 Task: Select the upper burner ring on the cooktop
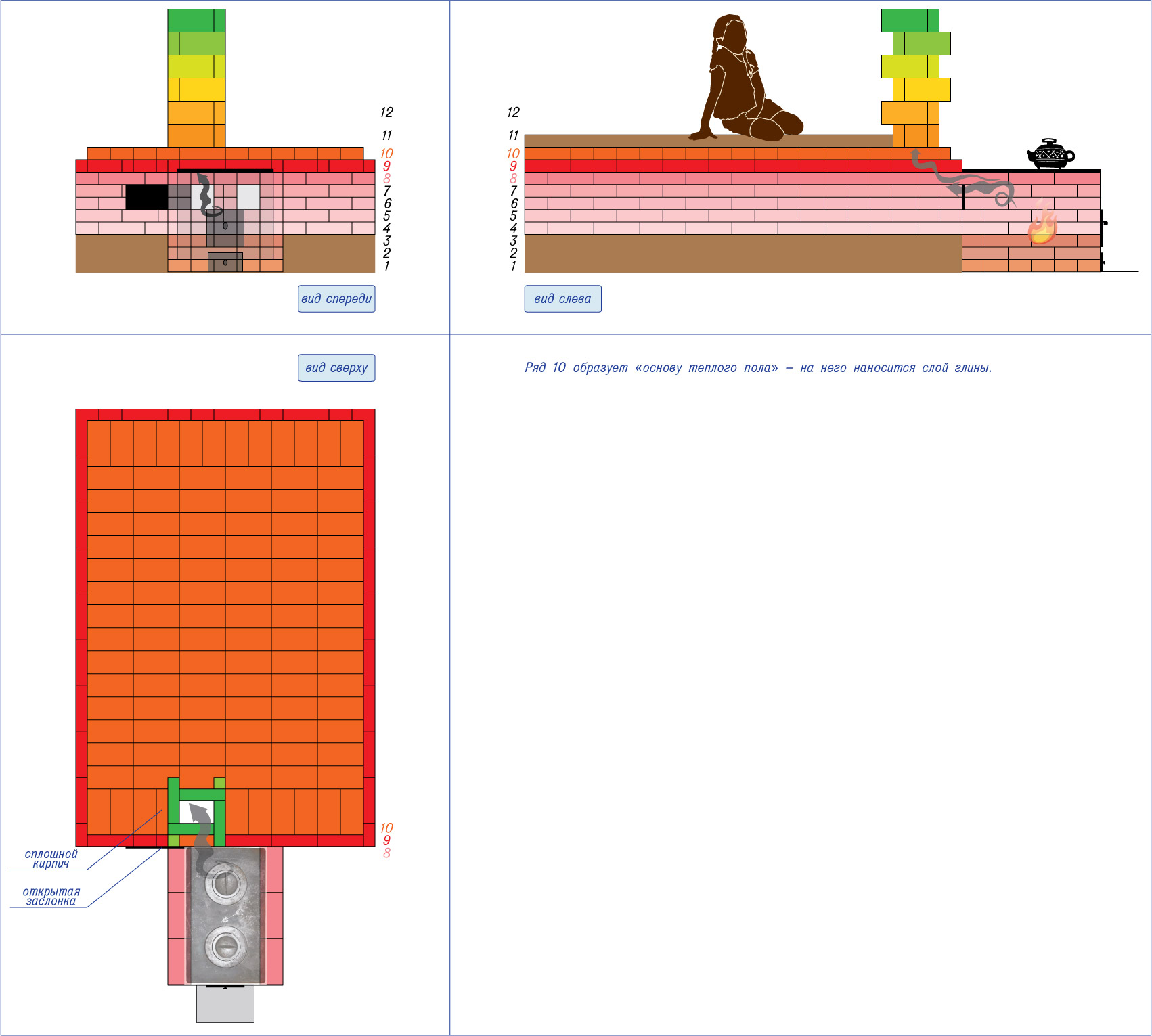[224, 882]
